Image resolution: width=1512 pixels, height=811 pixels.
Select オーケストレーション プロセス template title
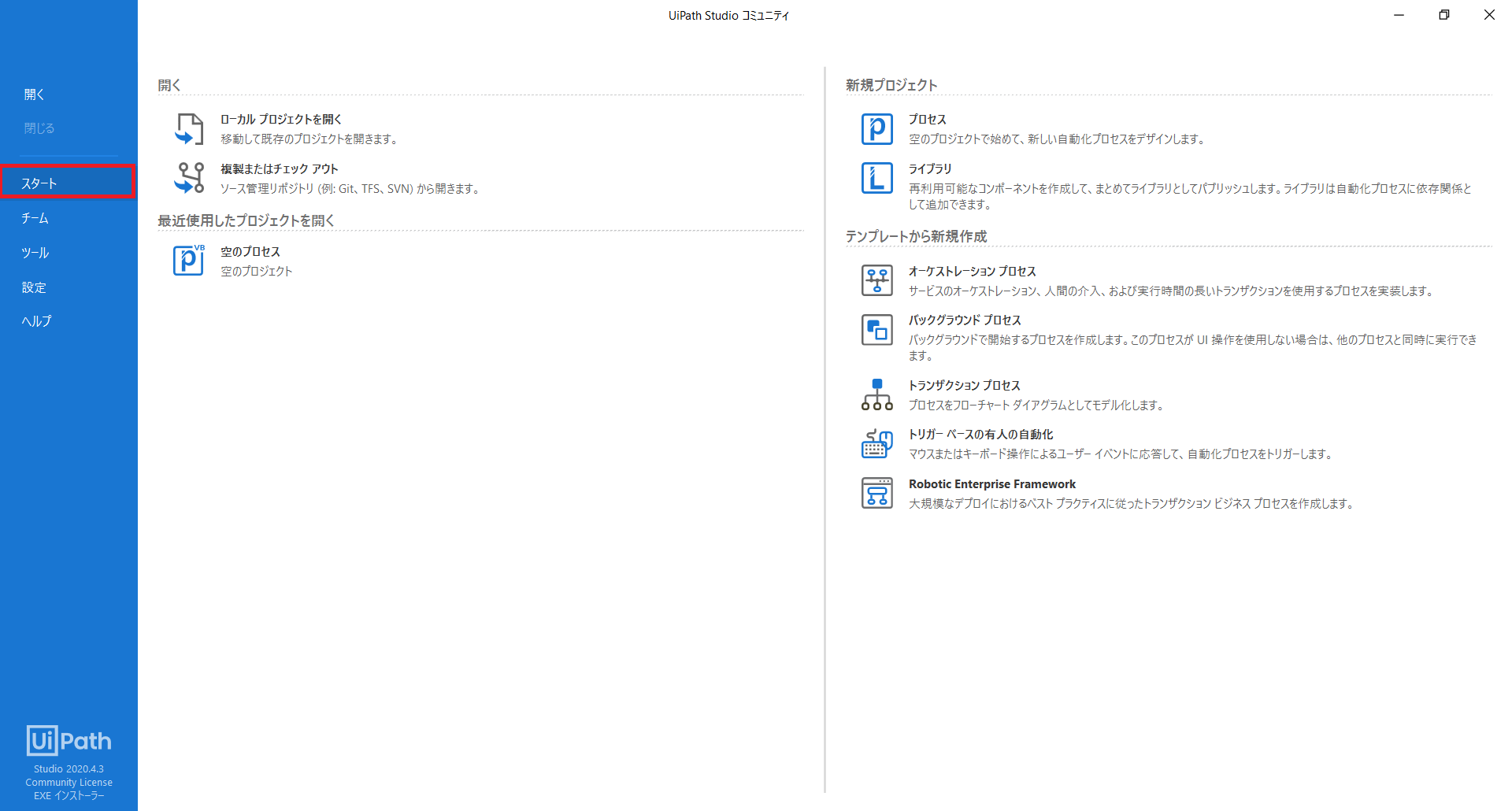[x=973, y=272]
